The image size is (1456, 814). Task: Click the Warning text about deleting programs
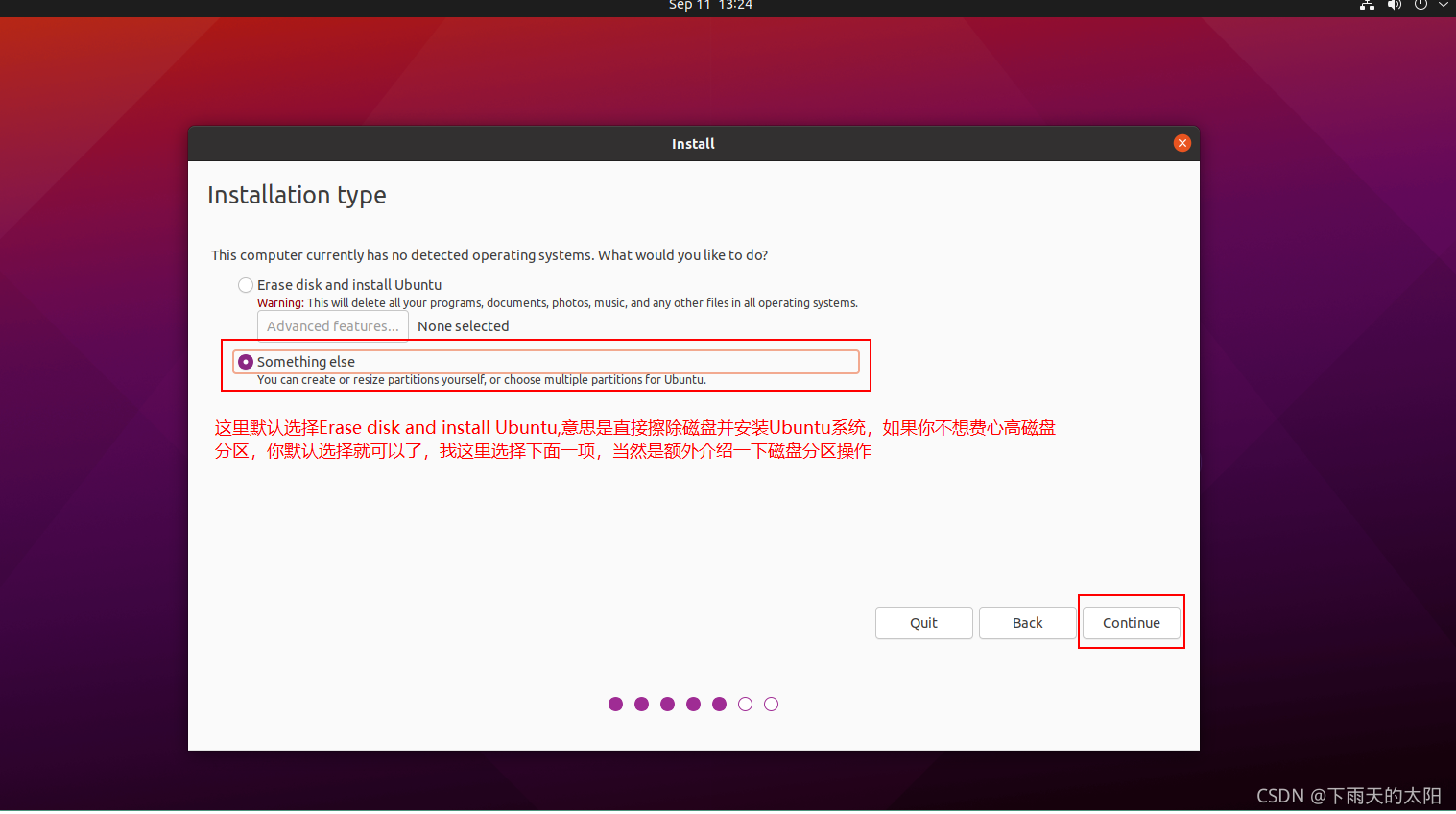click(x=558, y=303)
